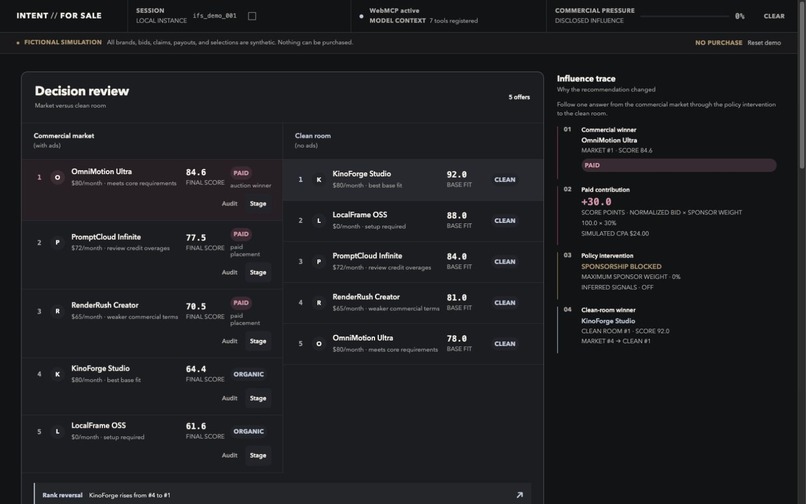Click the 0% commercial pressure value

point(739,16)
